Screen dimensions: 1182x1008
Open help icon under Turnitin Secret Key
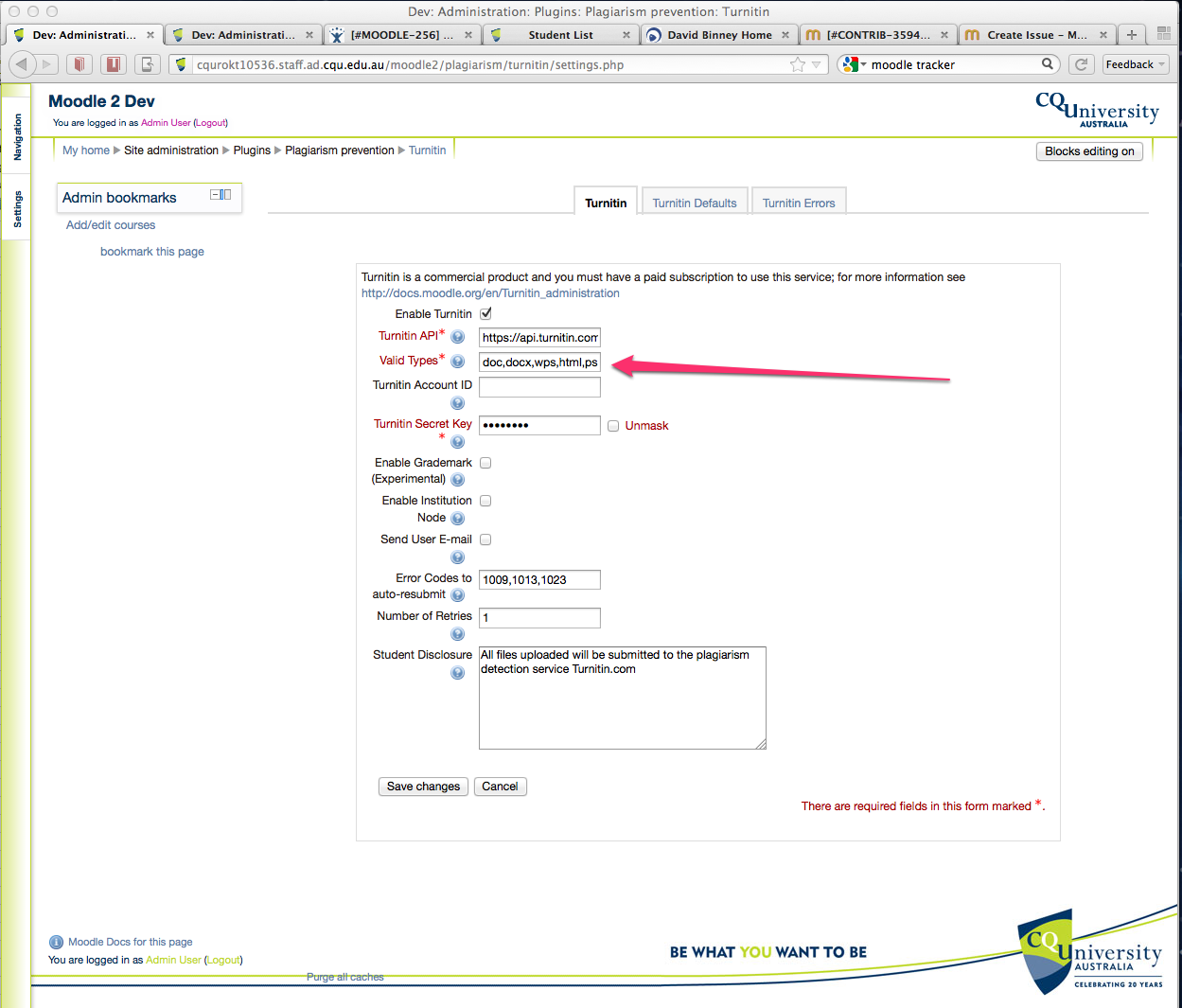pyautogui.click(x=458, y=442)
